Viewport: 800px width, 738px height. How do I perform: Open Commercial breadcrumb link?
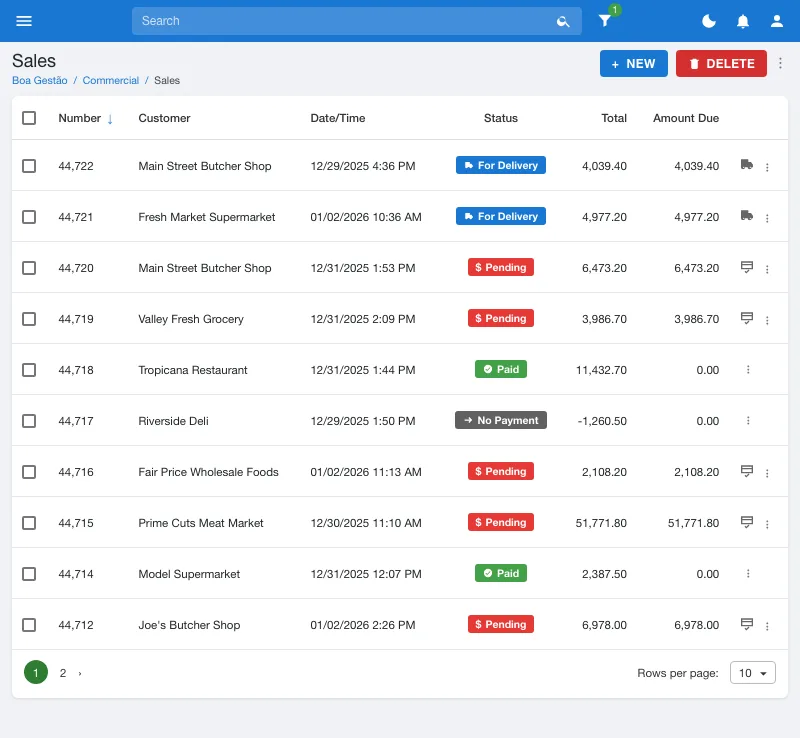click(111, 80)
